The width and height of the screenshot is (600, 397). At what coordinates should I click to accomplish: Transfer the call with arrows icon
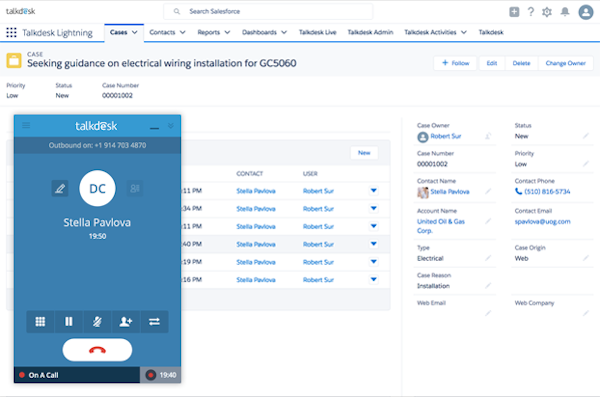click(154, 322)
